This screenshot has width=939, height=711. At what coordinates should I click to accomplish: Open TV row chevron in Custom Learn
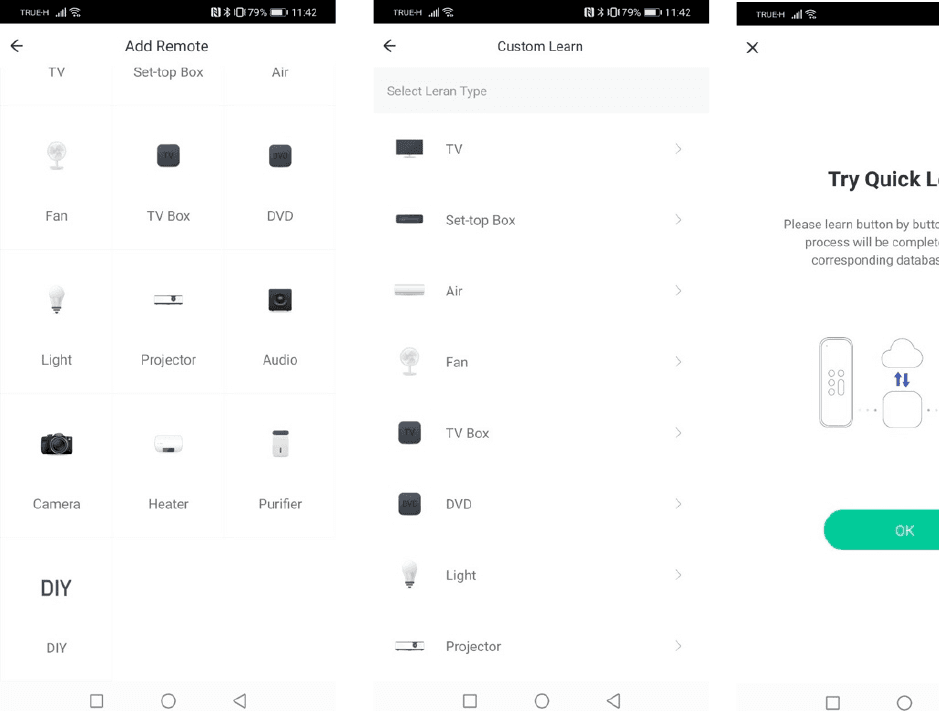coord(678,149)
